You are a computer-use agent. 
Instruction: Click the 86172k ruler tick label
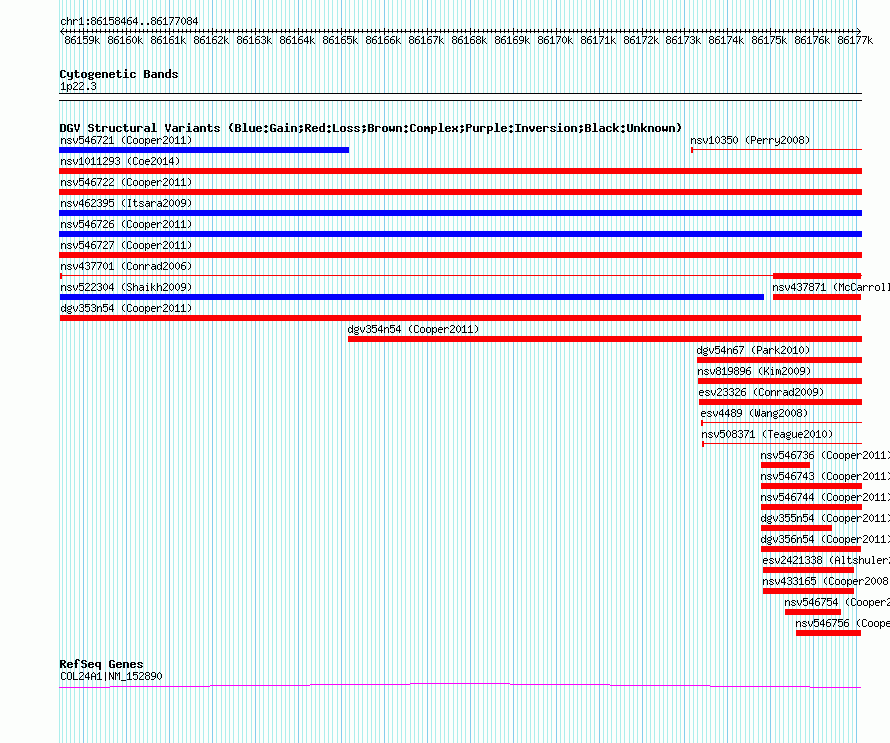point(641,40)
